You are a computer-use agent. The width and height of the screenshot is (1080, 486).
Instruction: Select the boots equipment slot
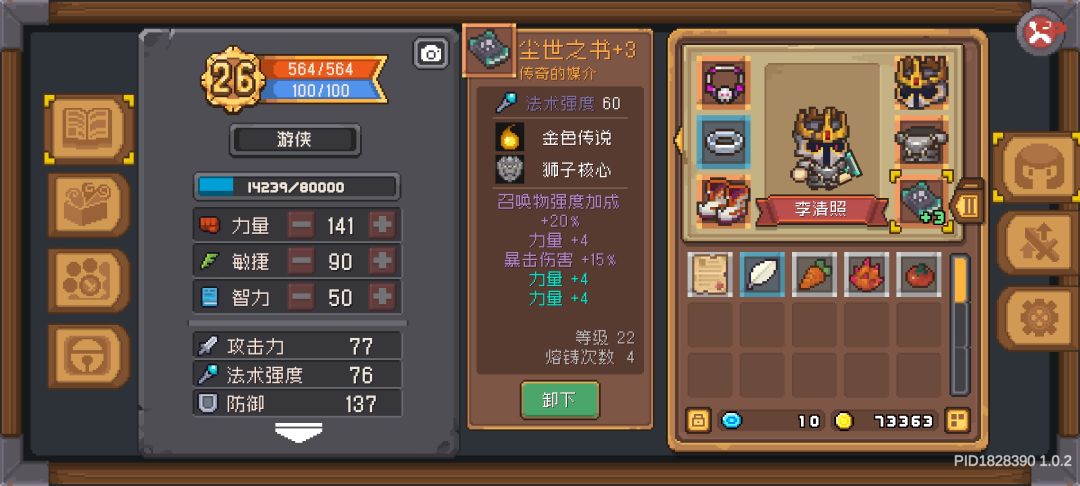pyautogui.click(x=723, y=200)
